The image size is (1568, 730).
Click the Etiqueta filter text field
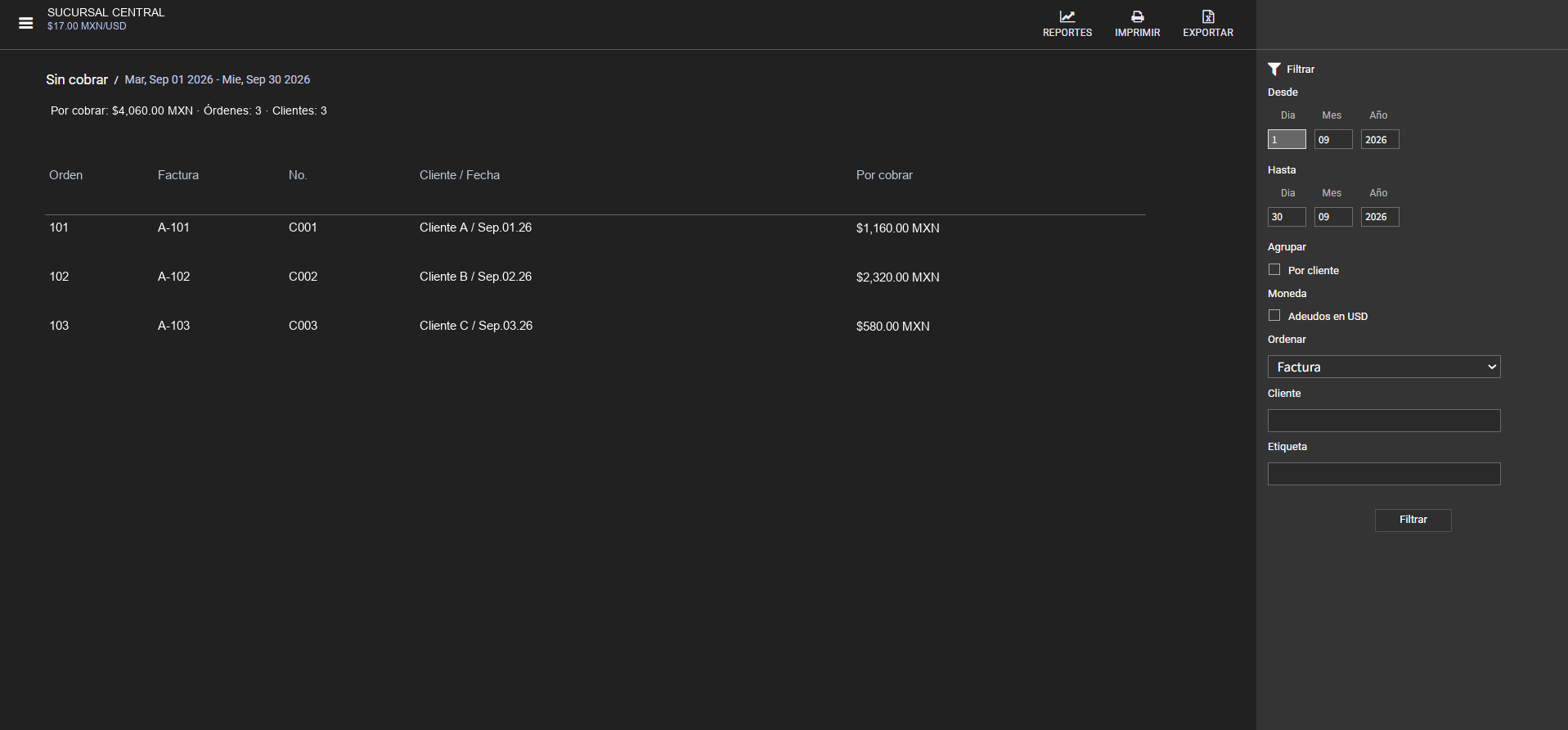point(1384,474)
